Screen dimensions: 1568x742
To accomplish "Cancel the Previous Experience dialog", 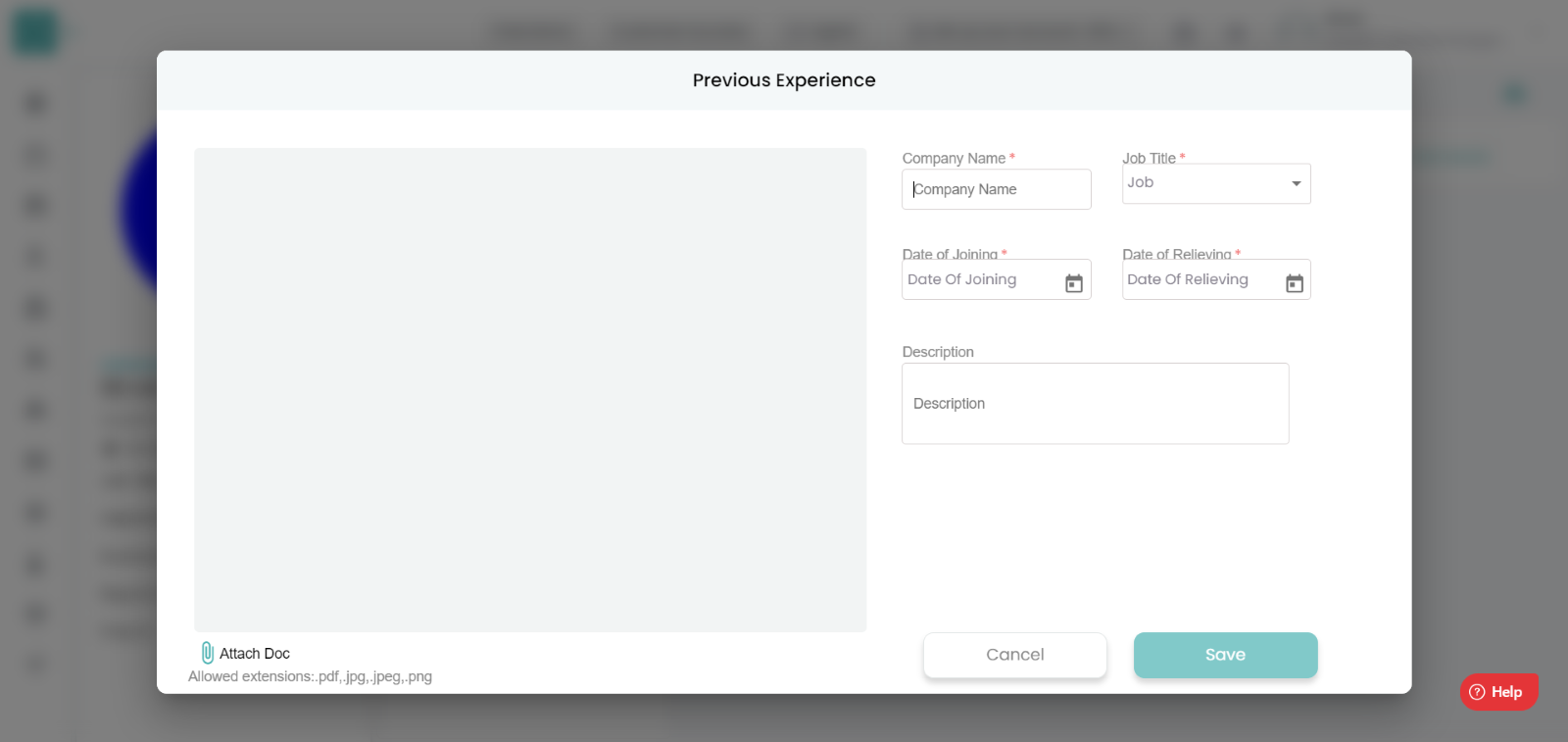I will 1015,655.
